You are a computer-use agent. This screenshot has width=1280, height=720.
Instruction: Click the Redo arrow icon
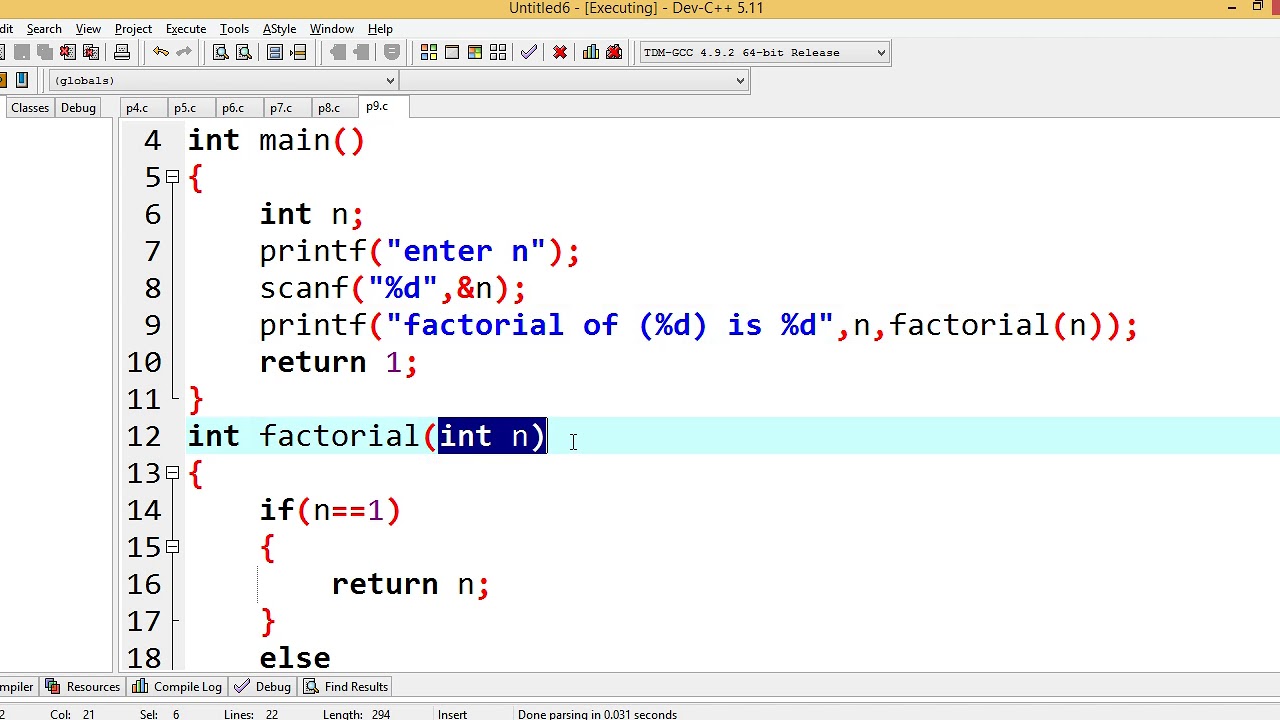[184, 52]
